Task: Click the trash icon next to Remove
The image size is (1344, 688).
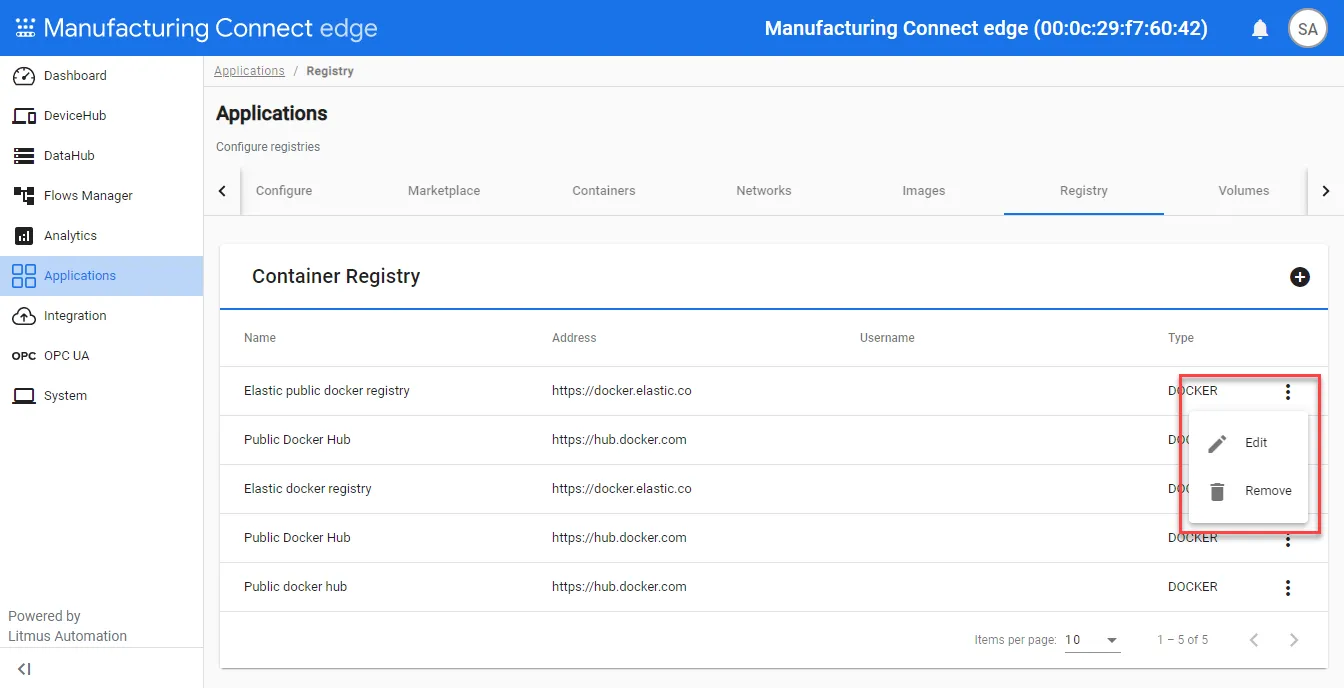Action: (x=1217, y=492)
